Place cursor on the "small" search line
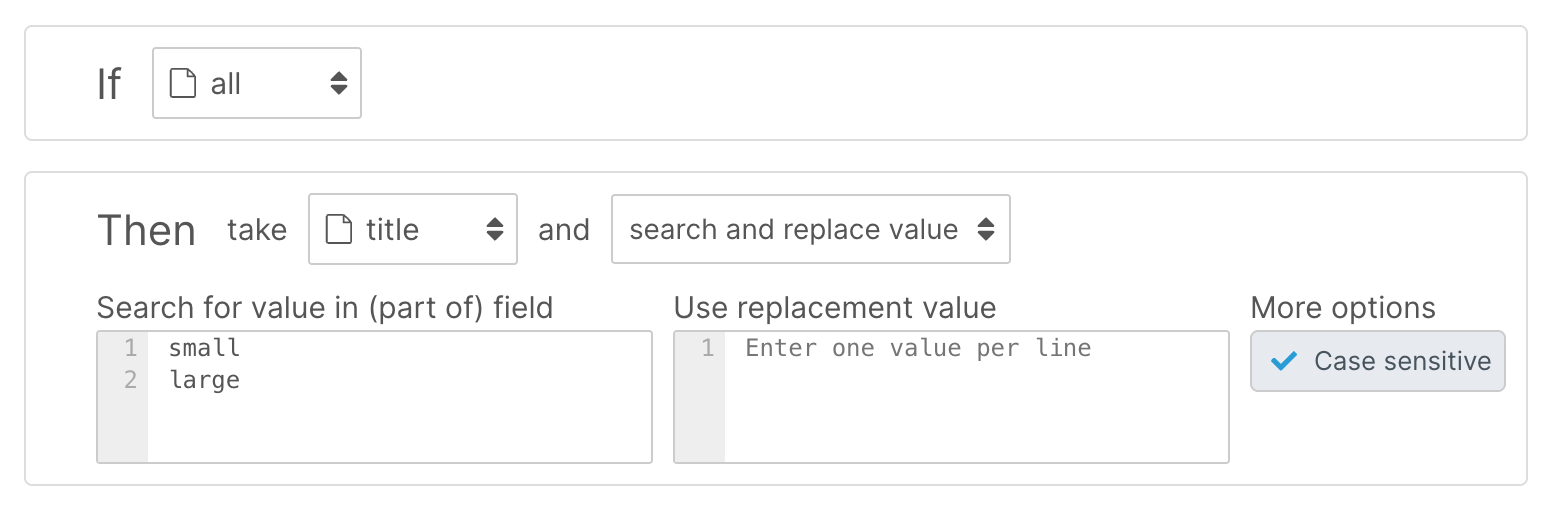The height and width of the screenshot is (508, 1552). pos(205,348)
